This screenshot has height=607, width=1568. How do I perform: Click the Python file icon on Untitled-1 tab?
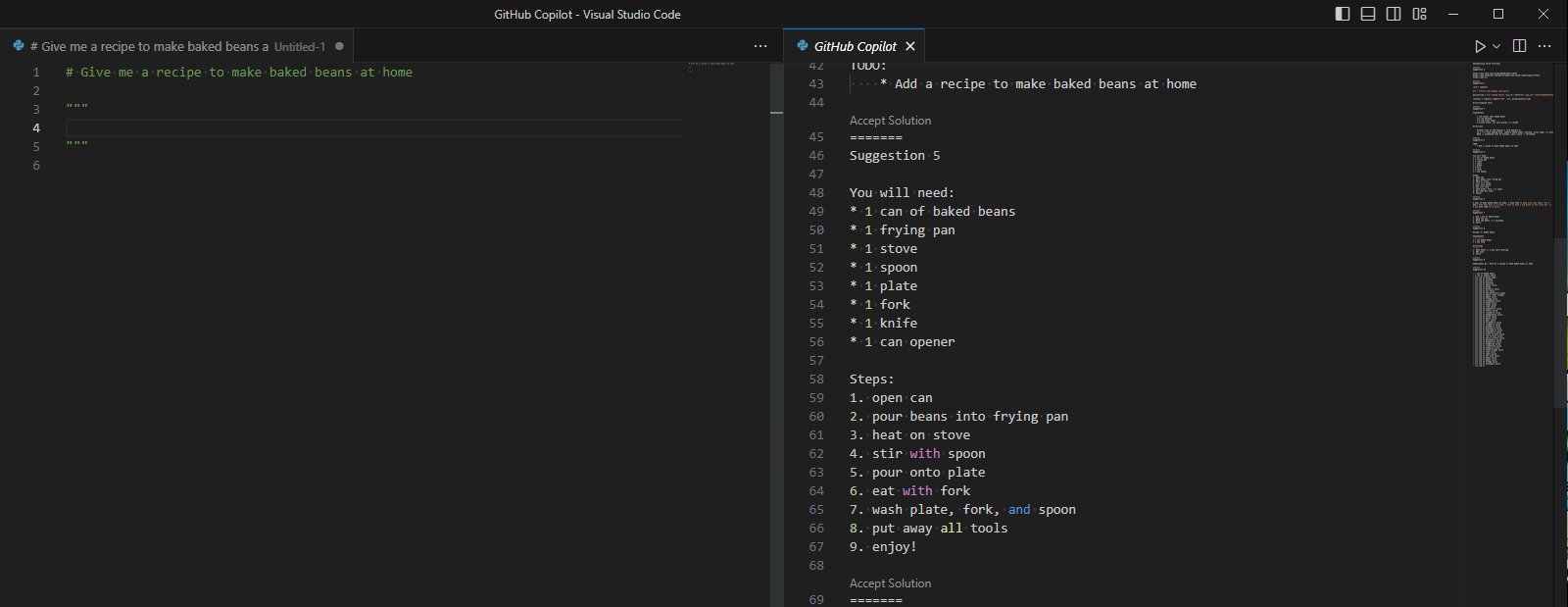pyautogui.click(x=19, y=46)
